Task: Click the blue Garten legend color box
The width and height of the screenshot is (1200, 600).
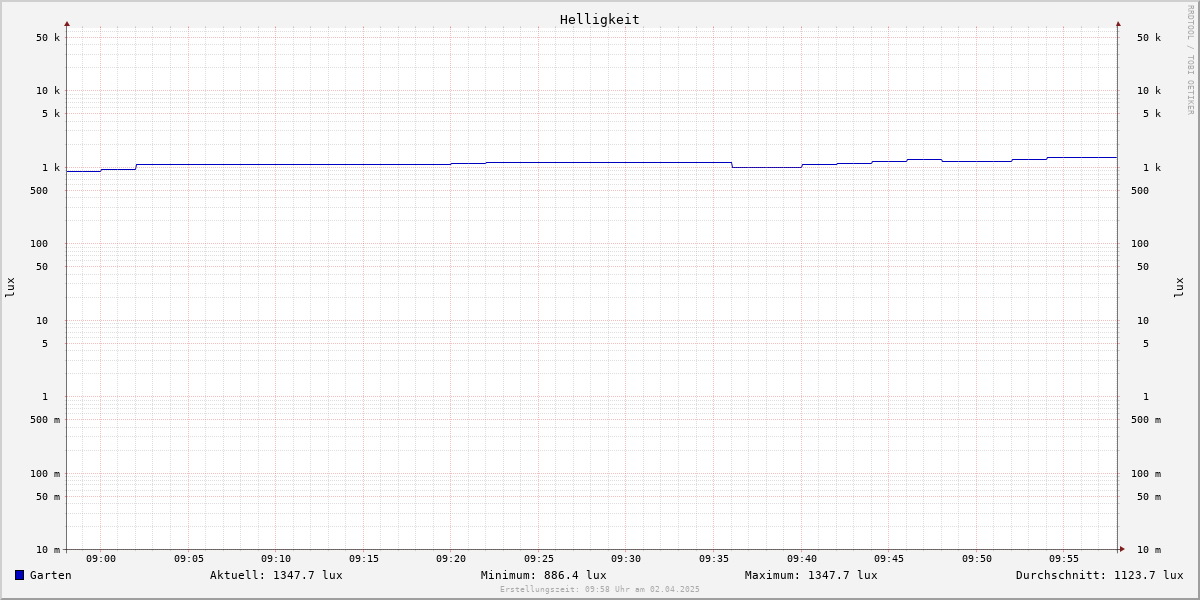Action: point(19,575)
